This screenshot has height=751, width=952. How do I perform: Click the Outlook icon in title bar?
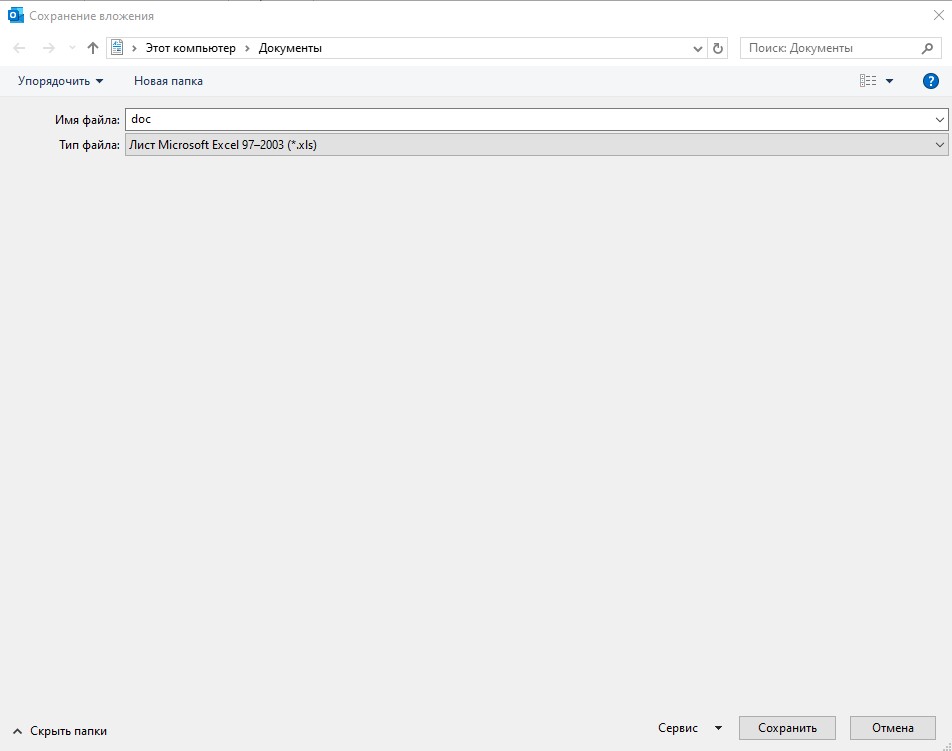click(x=15, y=16)
